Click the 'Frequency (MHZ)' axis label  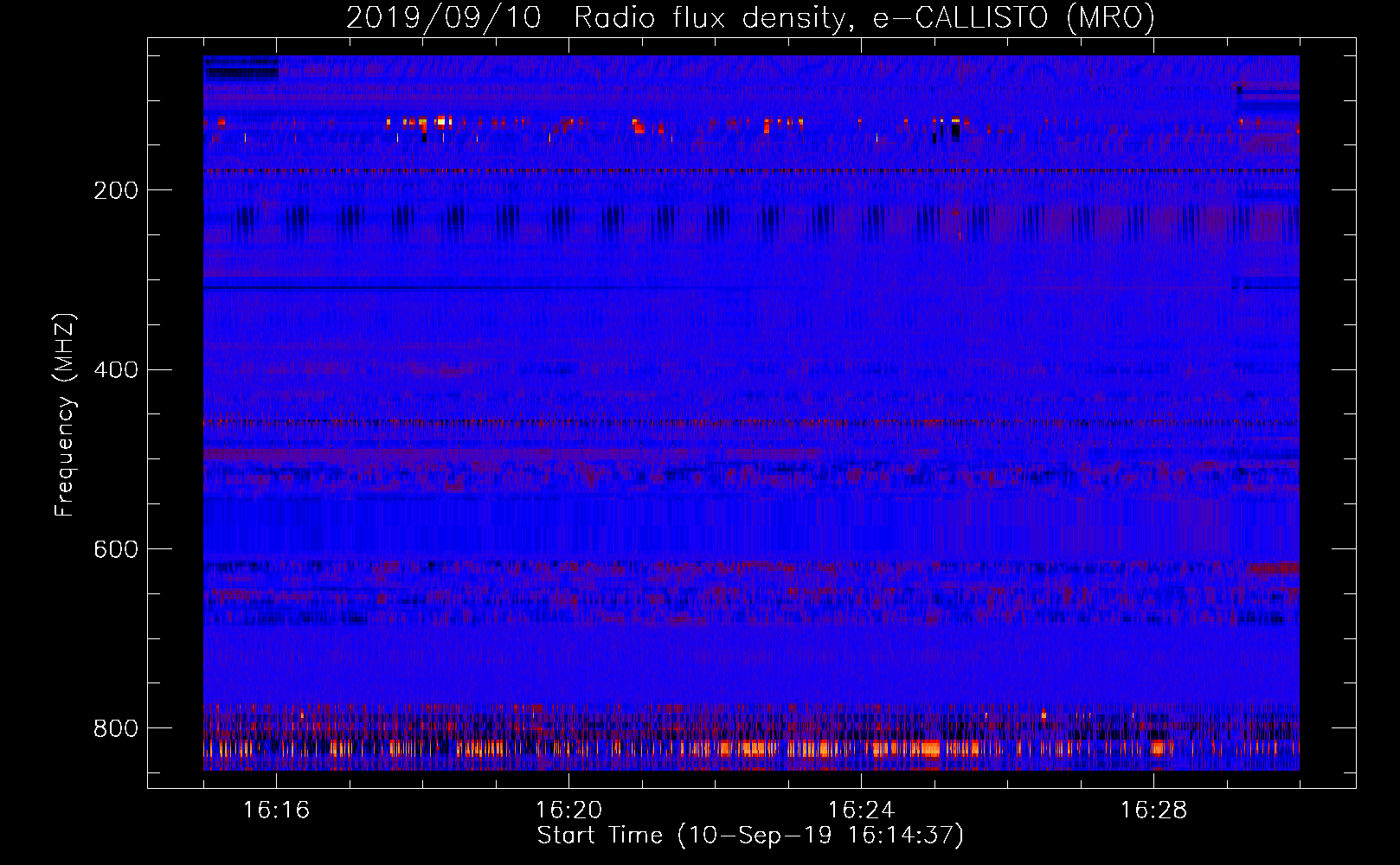tap(65, 414)
